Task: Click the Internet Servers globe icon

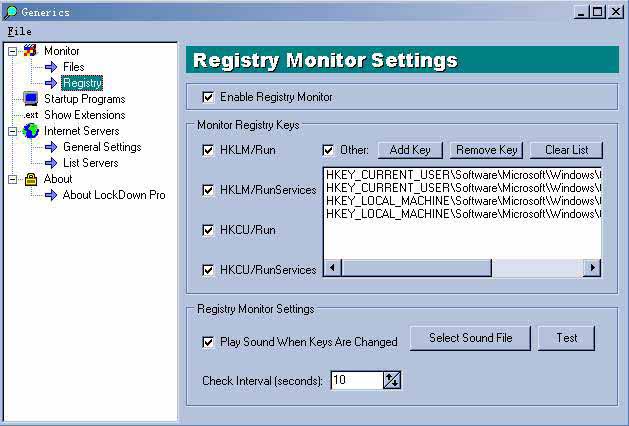Action: (x=31, y=131)
